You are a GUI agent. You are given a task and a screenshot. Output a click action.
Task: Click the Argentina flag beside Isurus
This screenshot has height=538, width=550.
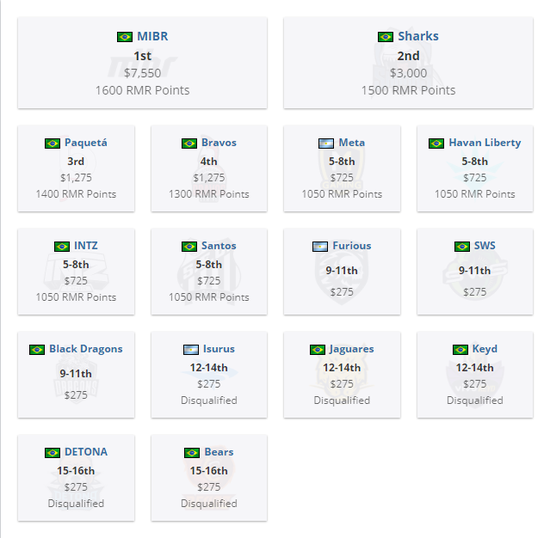[x=191, y=350]
